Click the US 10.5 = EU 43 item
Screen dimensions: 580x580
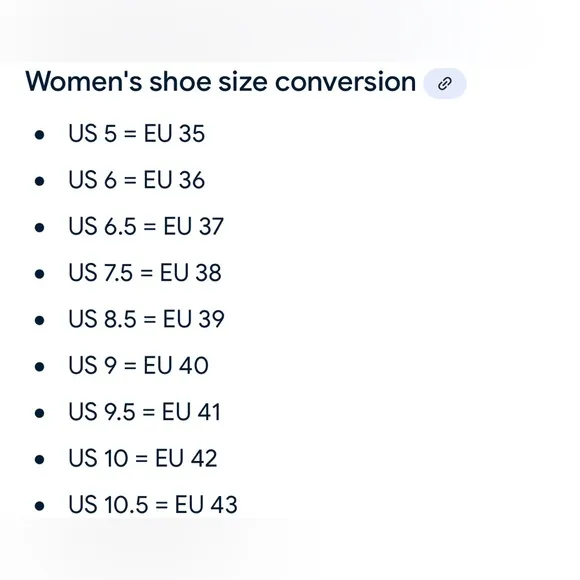(x=153, y=505)
